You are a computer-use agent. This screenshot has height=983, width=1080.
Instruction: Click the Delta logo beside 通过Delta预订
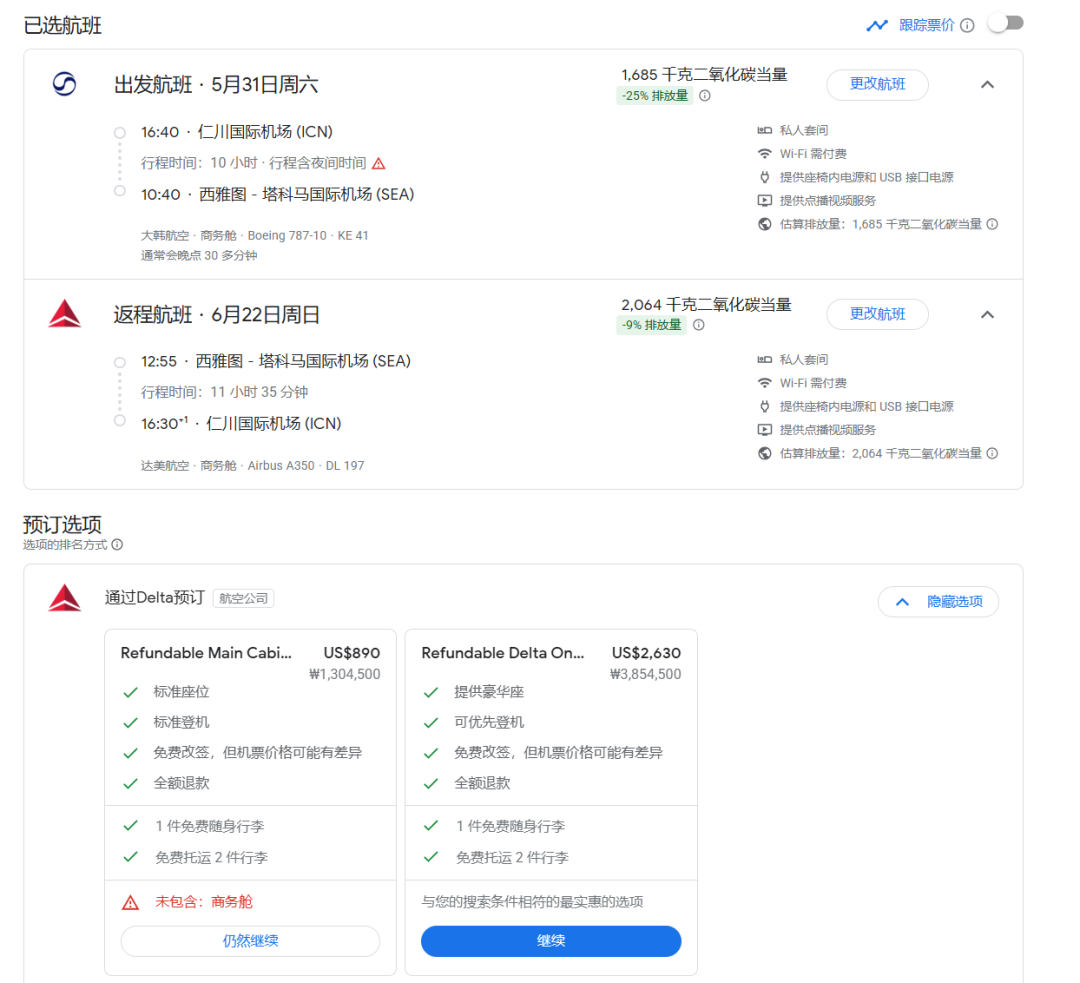click(65, 597)
